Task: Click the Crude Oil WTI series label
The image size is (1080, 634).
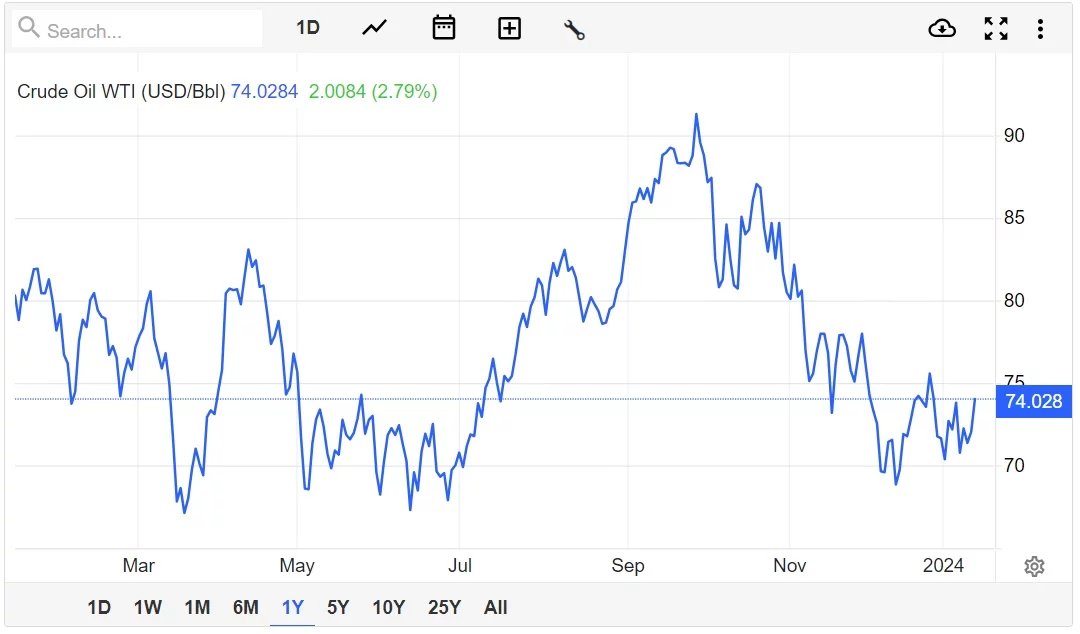Action: point(121,92)
